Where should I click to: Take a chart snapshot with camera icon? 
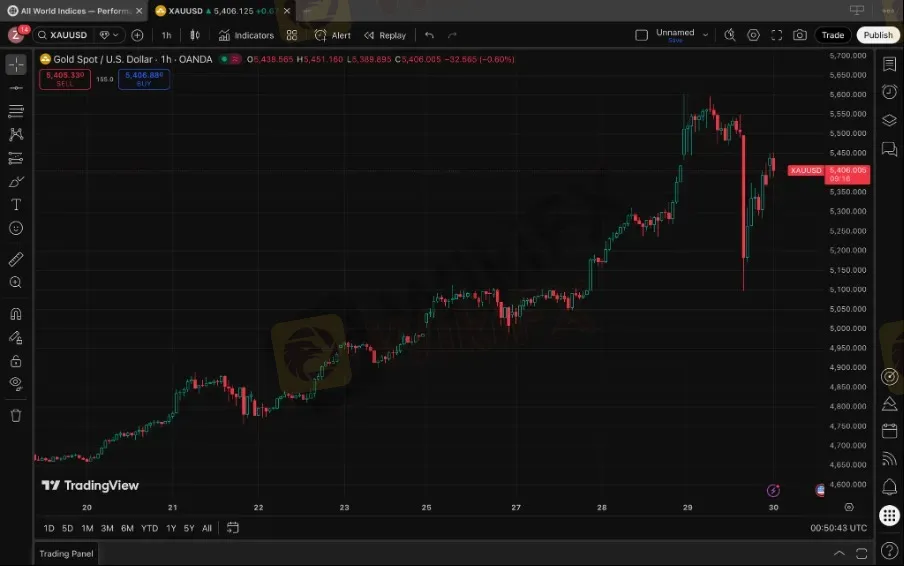[800, 35]
